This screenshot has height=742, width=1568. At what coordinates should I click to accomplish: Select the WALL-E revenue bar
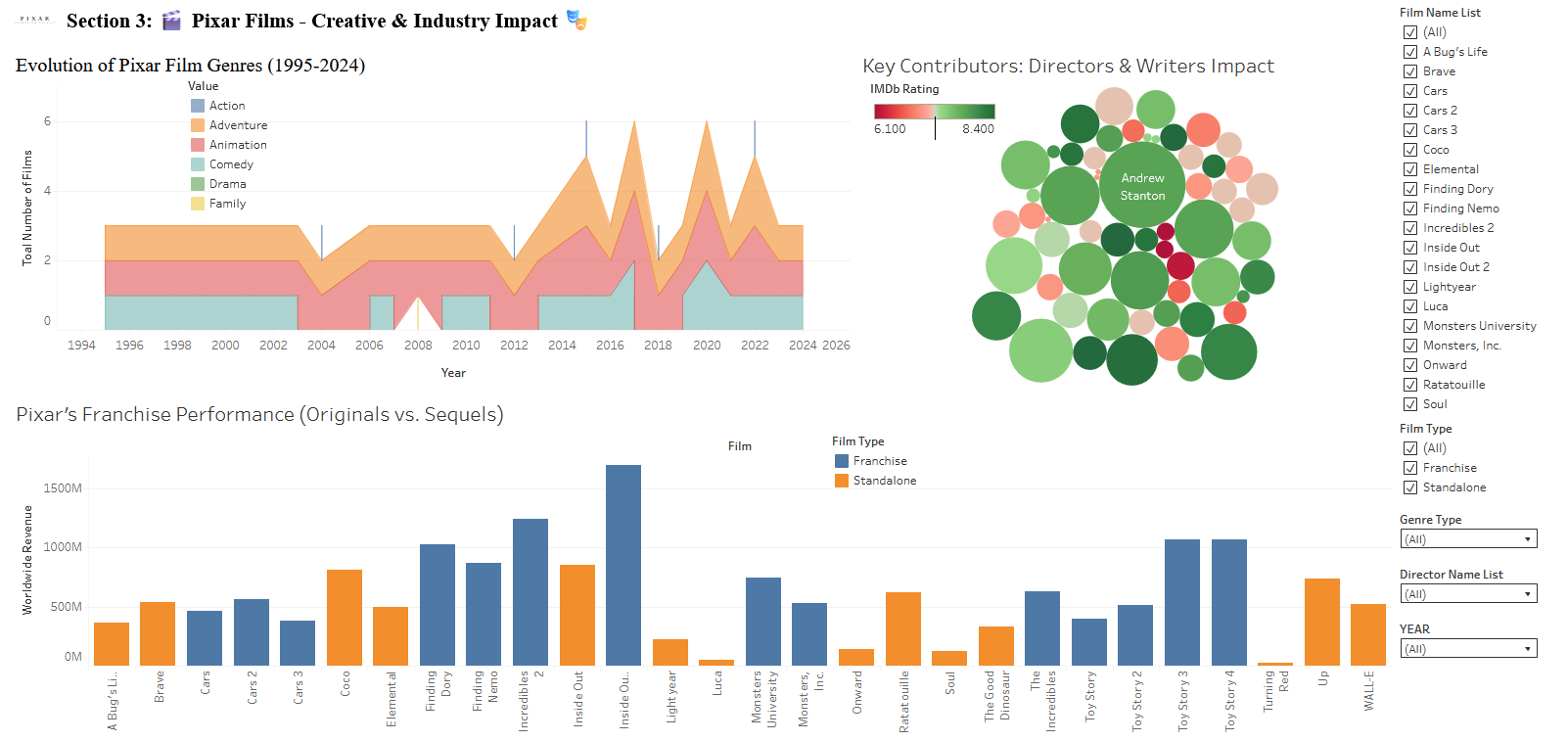point(1368,635)
